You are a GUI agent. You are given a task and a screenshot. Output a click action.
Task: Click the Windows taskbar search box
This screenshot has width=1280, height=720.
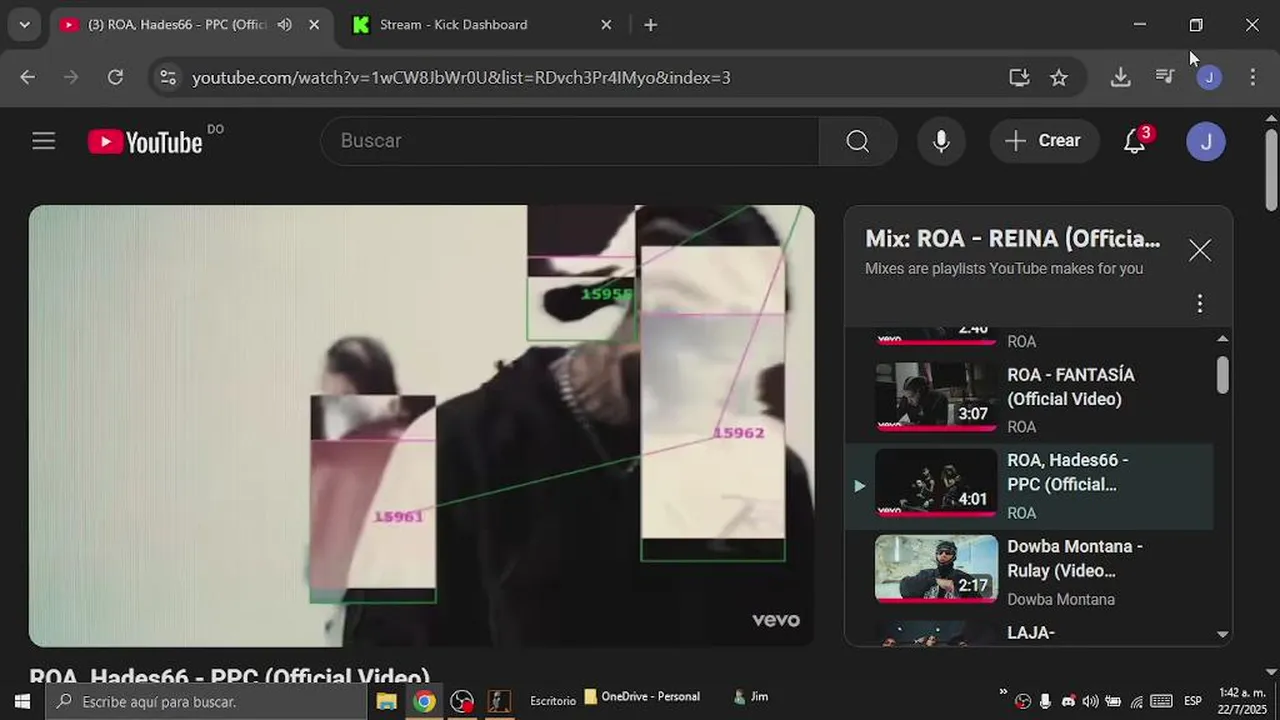(206, 702)
